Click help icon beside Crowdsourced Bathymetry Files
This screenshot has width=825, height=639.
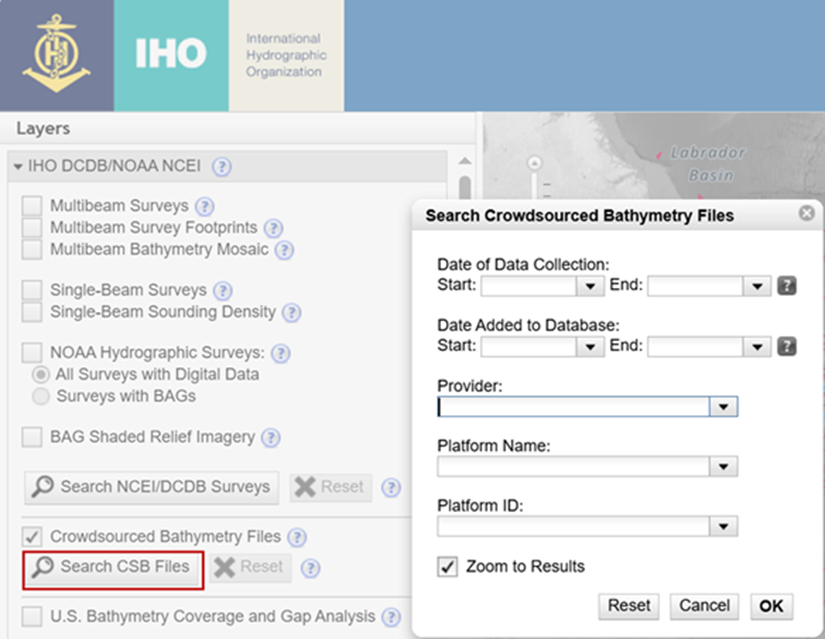(296, 537)
